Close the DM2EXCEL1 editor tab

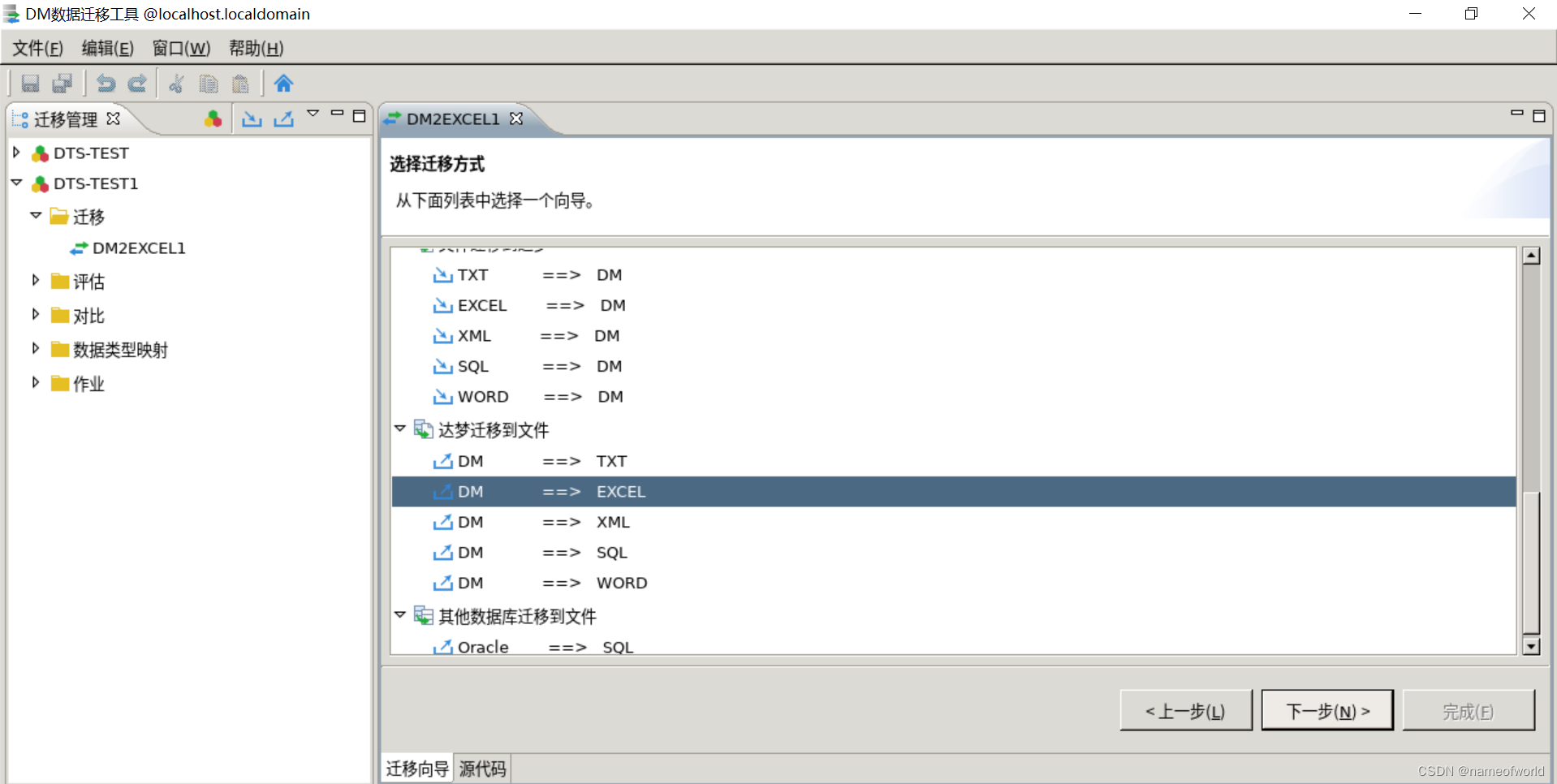click(x=516, y=118)
